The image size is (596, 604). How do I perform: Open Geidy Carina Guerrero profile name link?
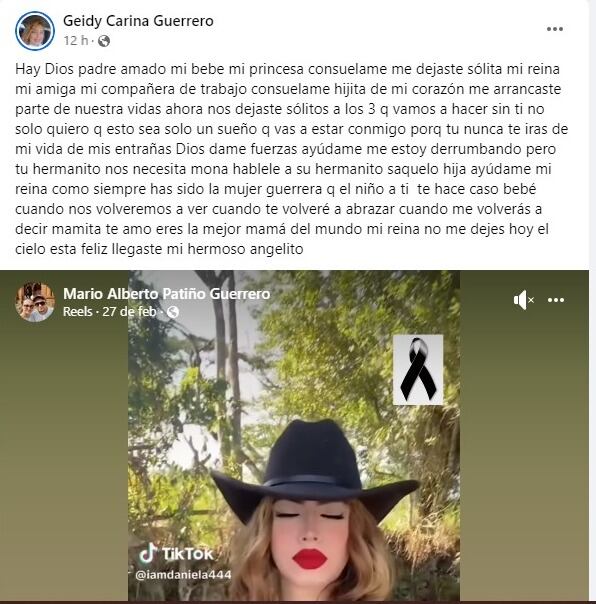[x=138, y=21]
